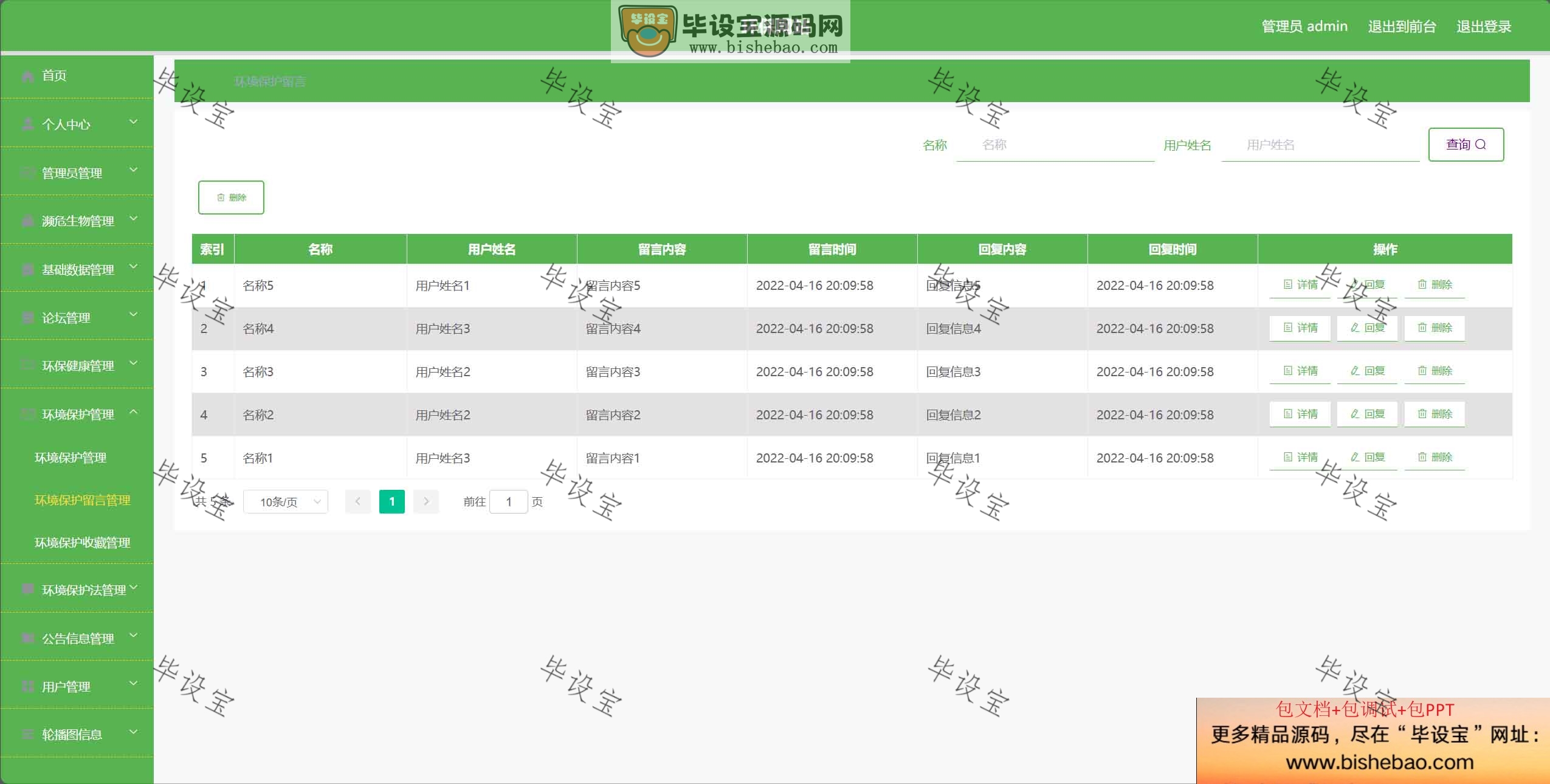
Task: Click the icon beside 濒危生物管理
Action: click(x=27, y=221)
